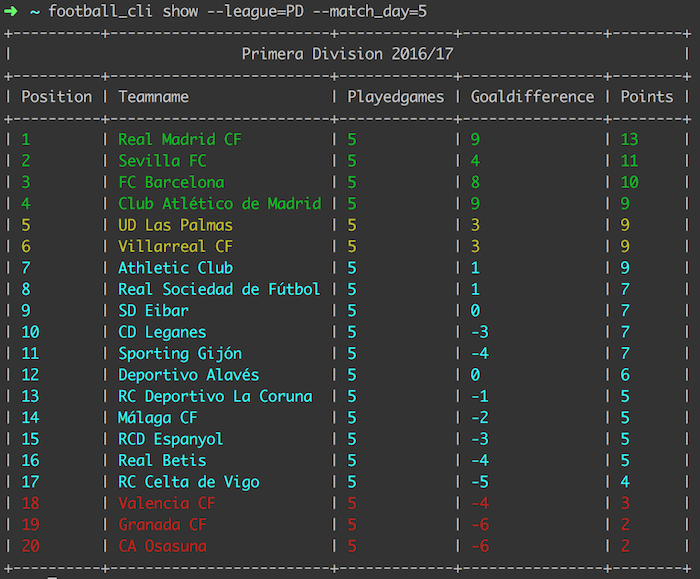Select the Real Madrid CF team name

click(180, 139)
